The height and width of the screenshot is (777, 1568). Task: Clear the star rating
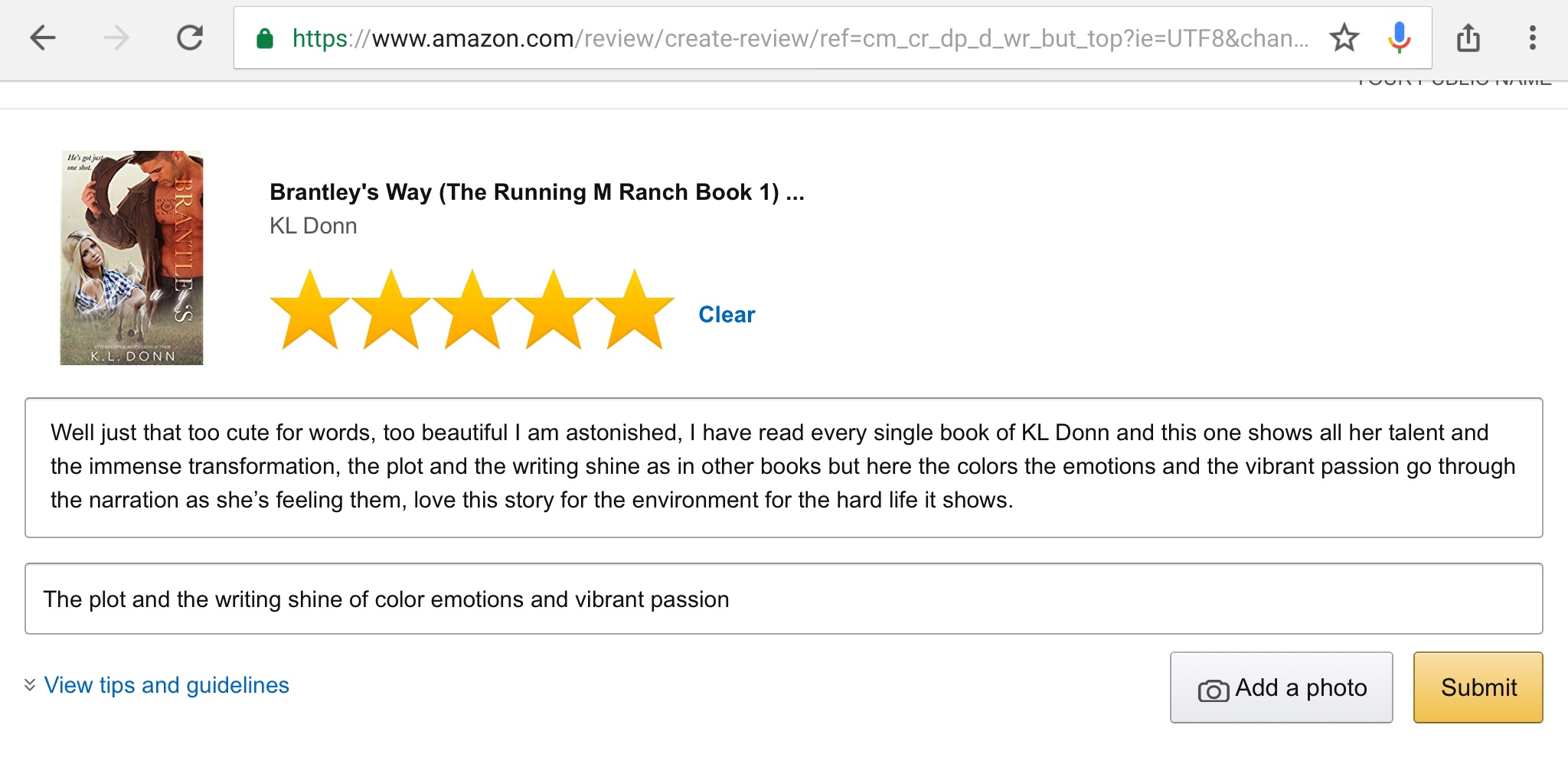727,315
